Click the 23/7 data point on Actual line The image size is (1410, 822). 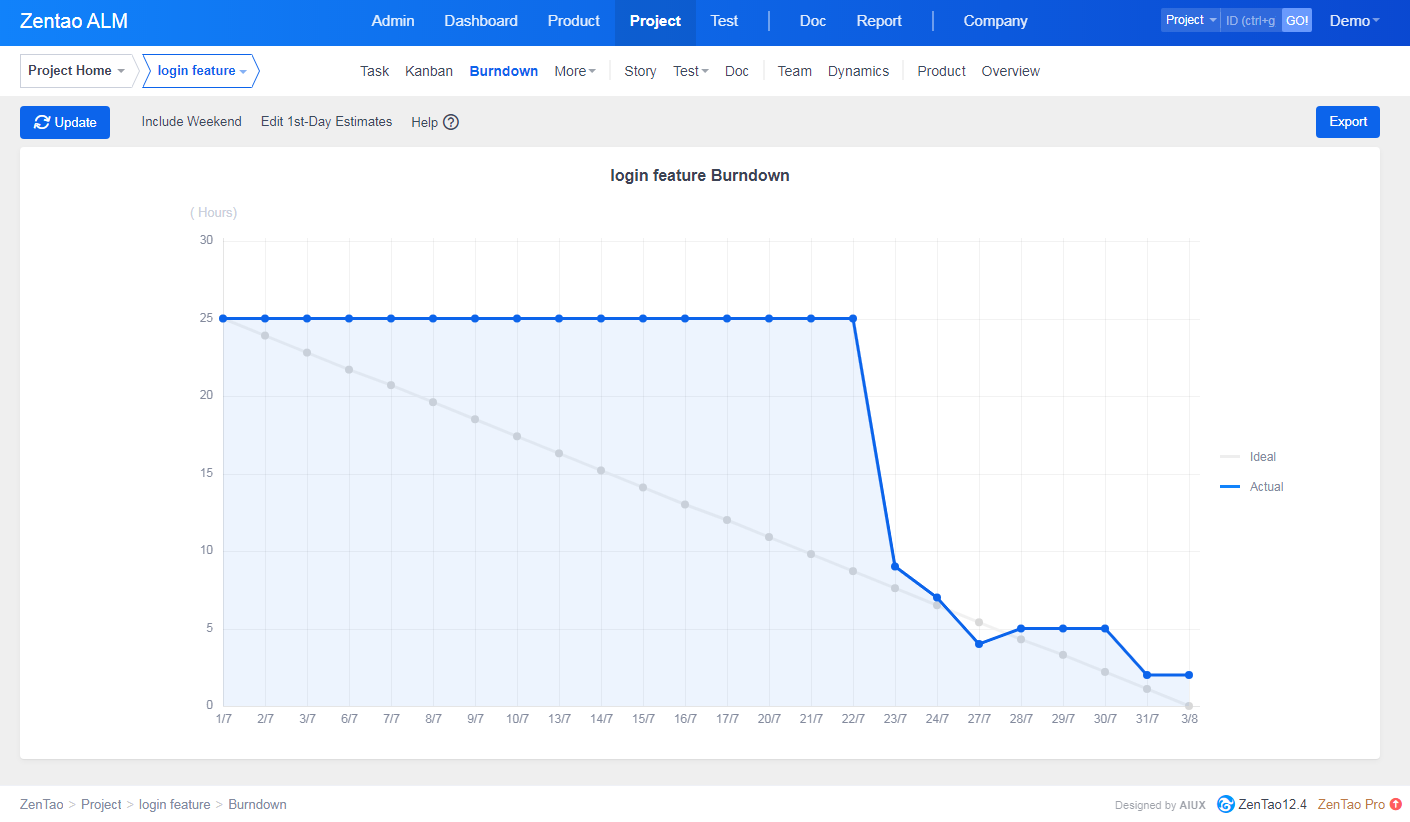click(x=895, y=566)
